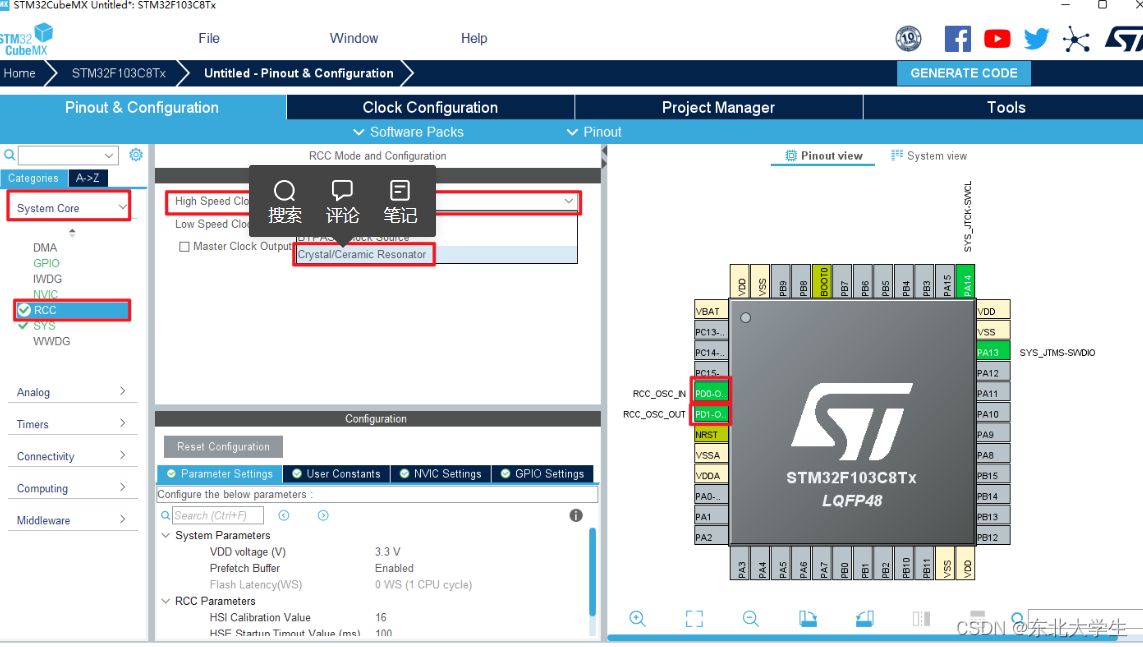Click the Search (Ctrl+F) parameter filter field

218,514
